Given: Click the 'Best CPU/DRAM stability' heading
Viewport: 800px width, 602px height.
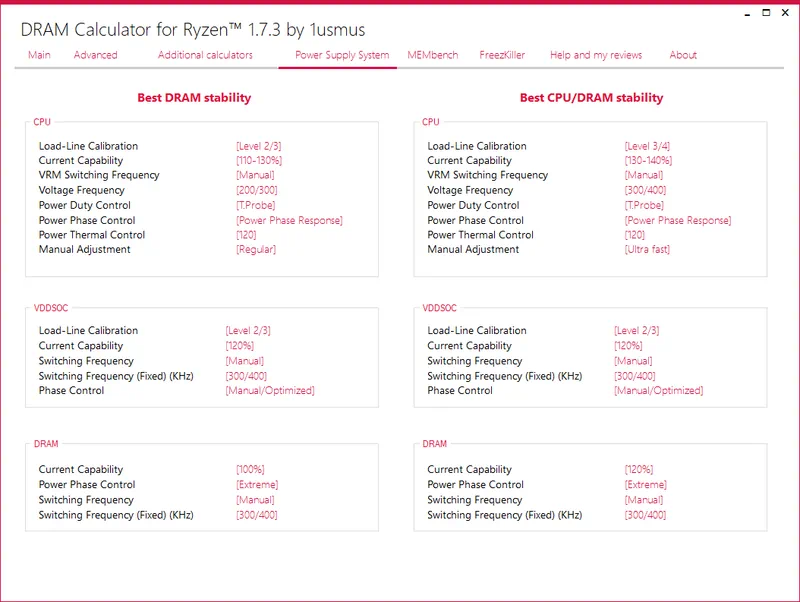Looking at the screenshot, I should tap(591, 97).
